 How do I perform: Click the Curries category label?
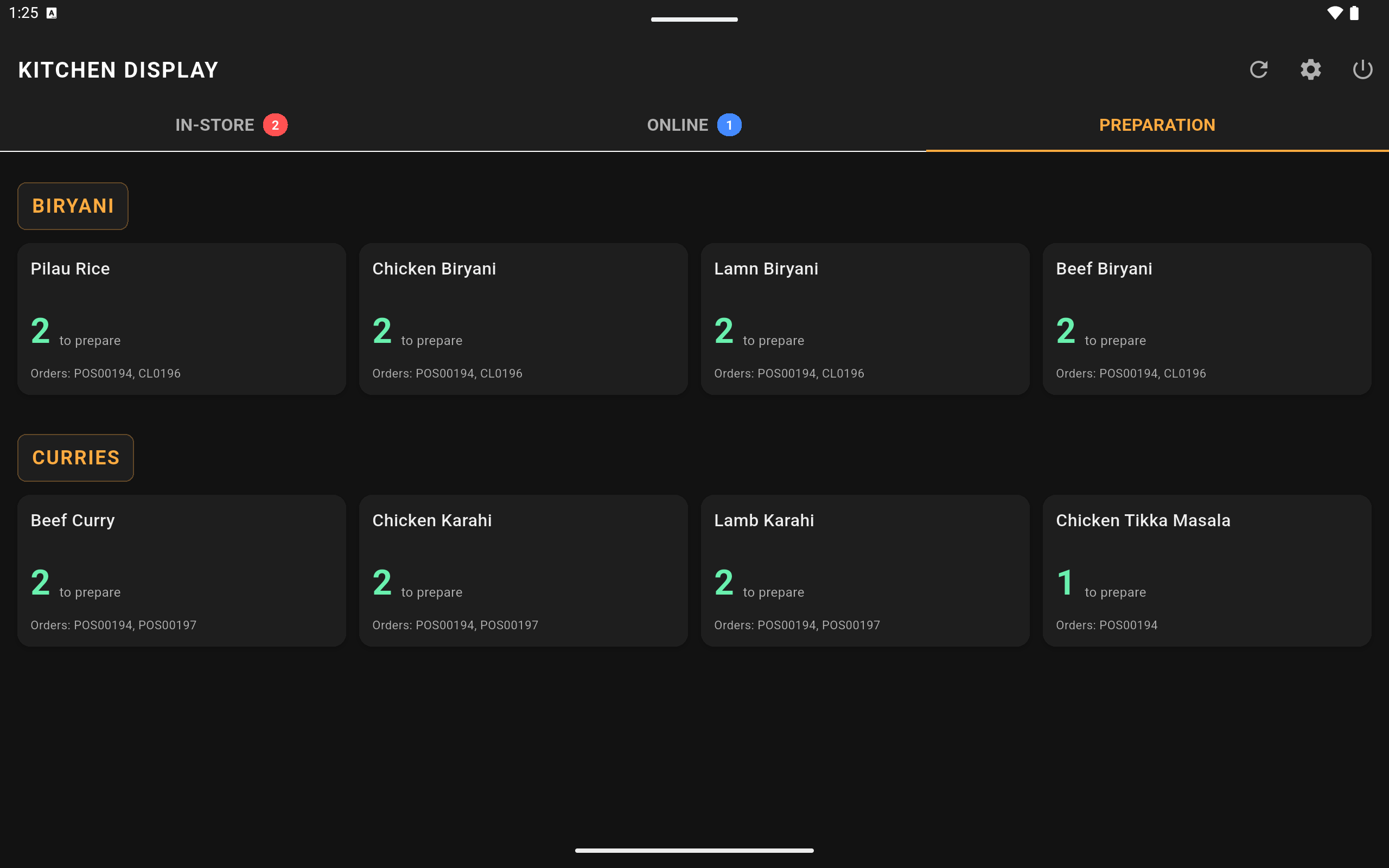tap(76, 457)
